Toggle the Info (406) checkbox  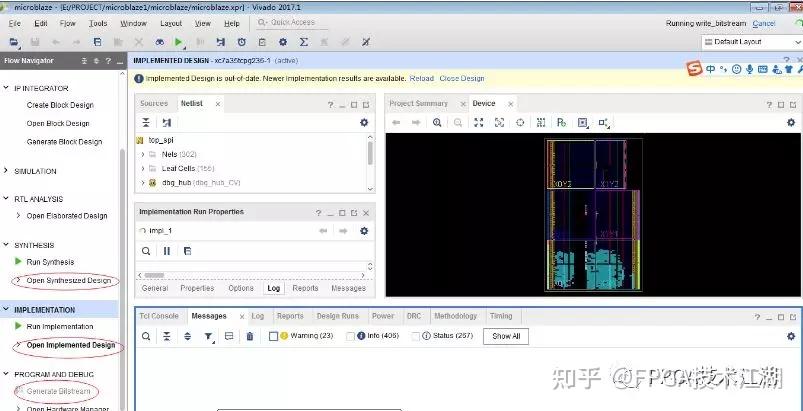click(350, 336)
